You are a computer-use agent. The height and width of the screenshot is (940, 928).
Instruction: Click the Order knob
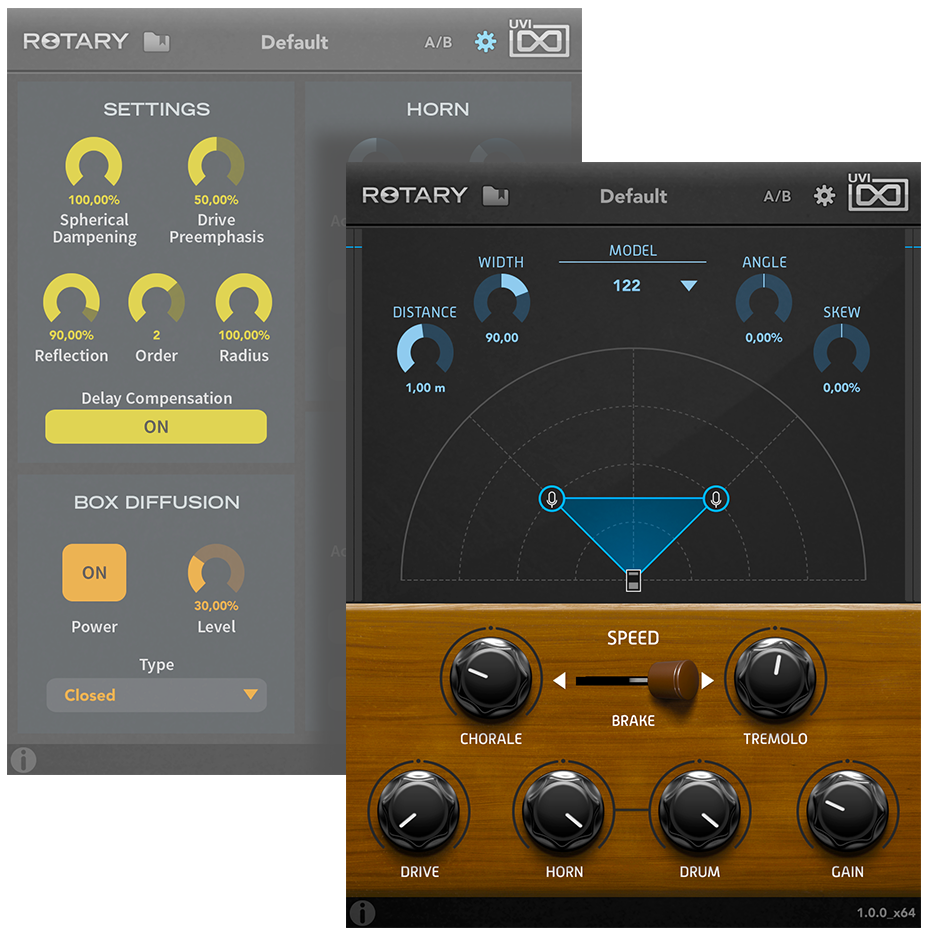tap(156, 300)
